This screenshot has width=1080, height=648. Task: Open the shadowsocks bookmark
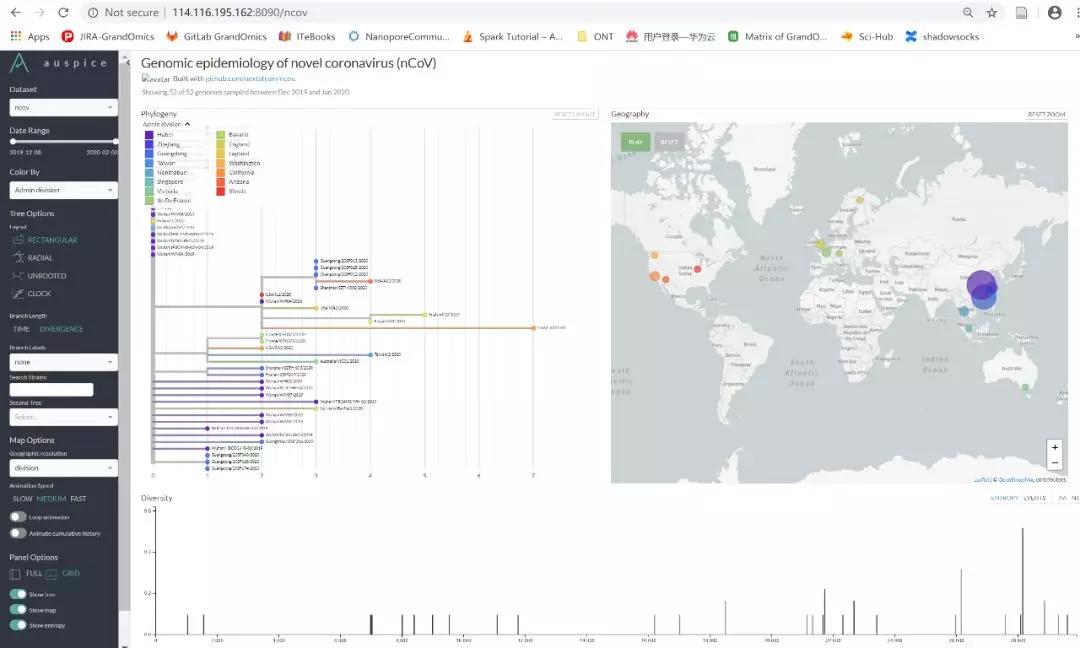[942, 36]
